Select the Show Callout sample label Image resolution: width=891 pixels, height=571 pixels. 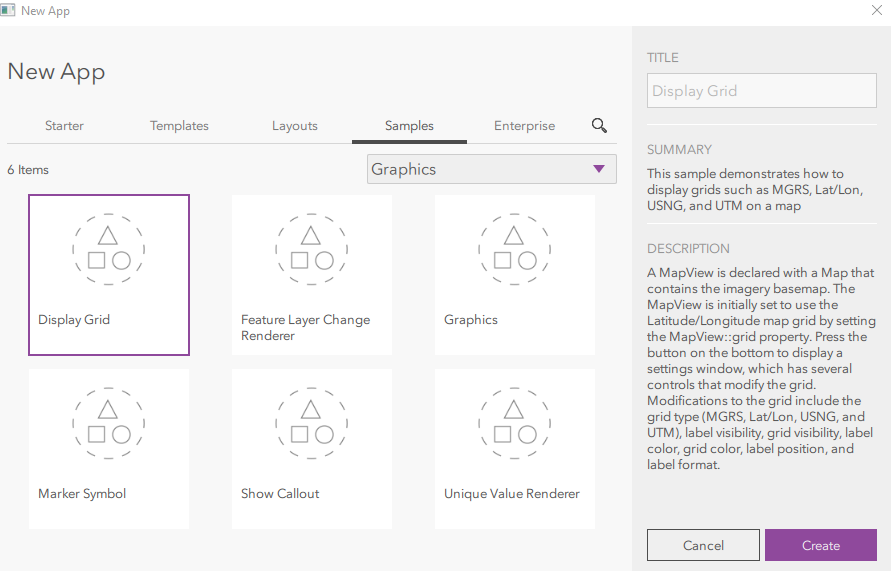pyautogui.click(x=280, y=494)
